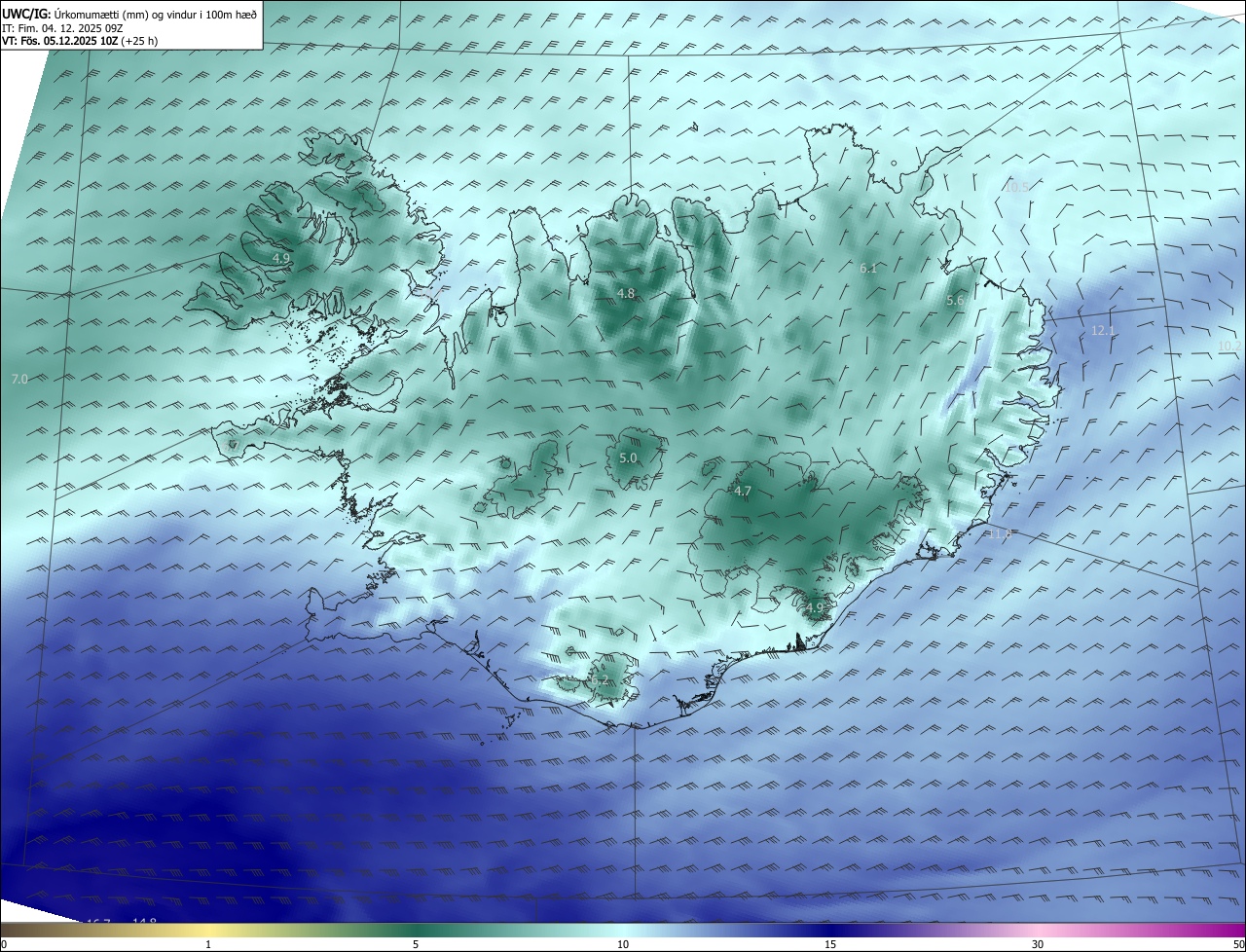
Task: Click the 6.1 value in northeast Iceland
Action: (868, 268)
